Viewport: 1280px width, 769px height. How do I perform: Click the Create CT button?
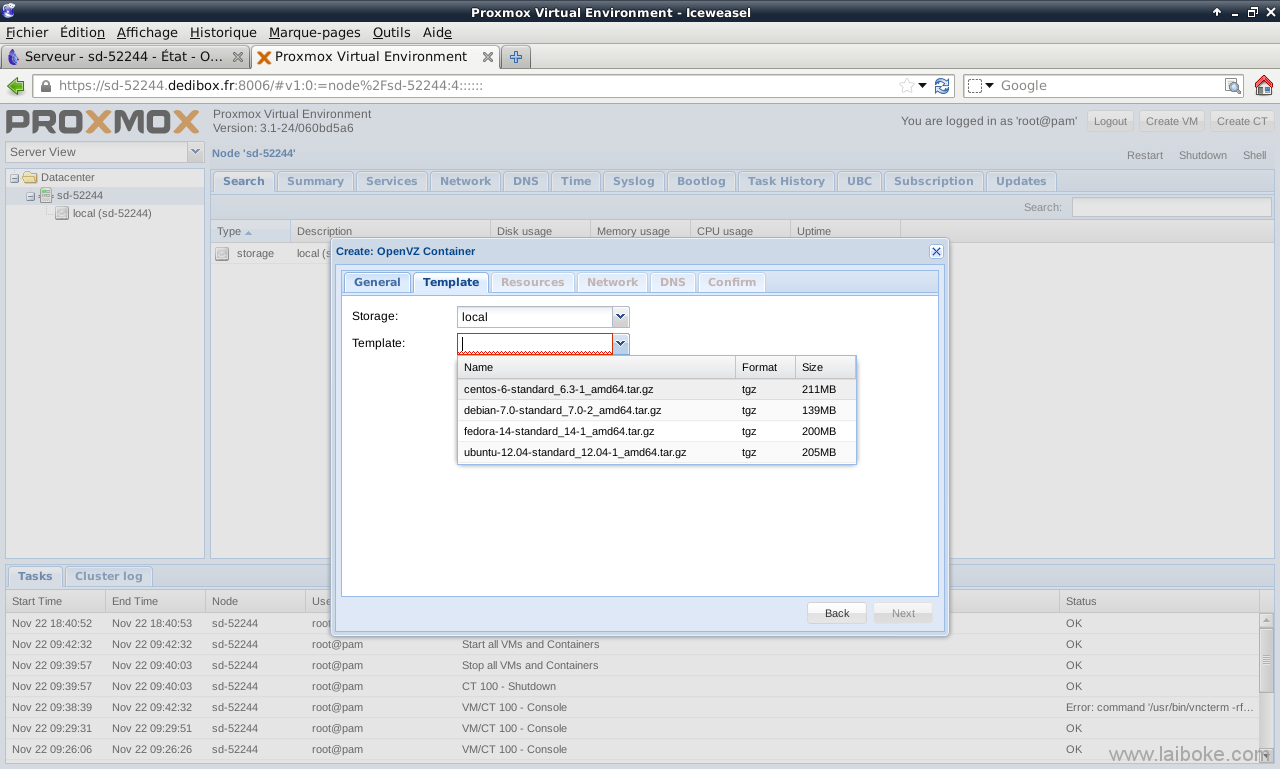pyautogui.click(x=1242, y=121)
